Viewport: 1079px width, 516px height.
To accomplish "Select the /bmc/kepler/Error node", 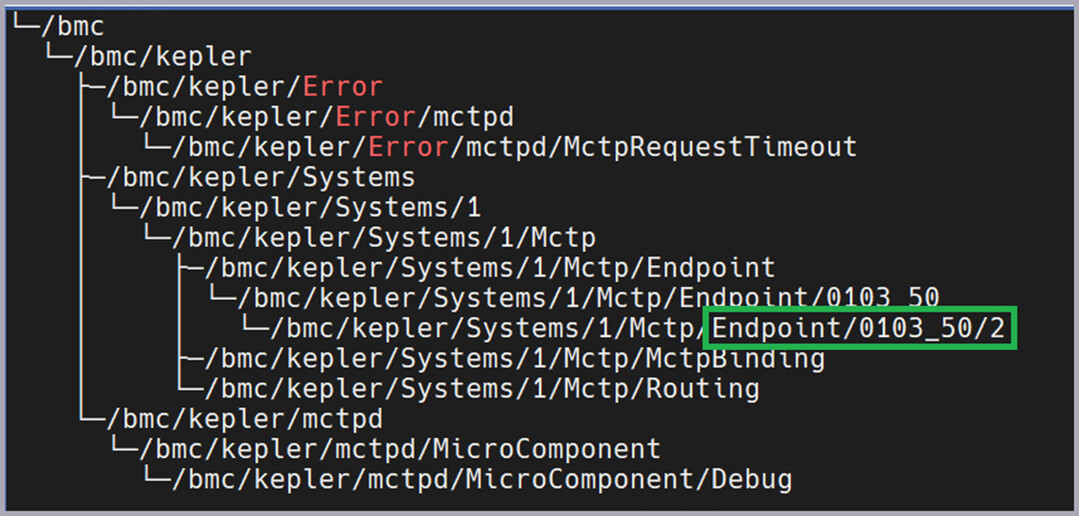I will click(244, 87).
